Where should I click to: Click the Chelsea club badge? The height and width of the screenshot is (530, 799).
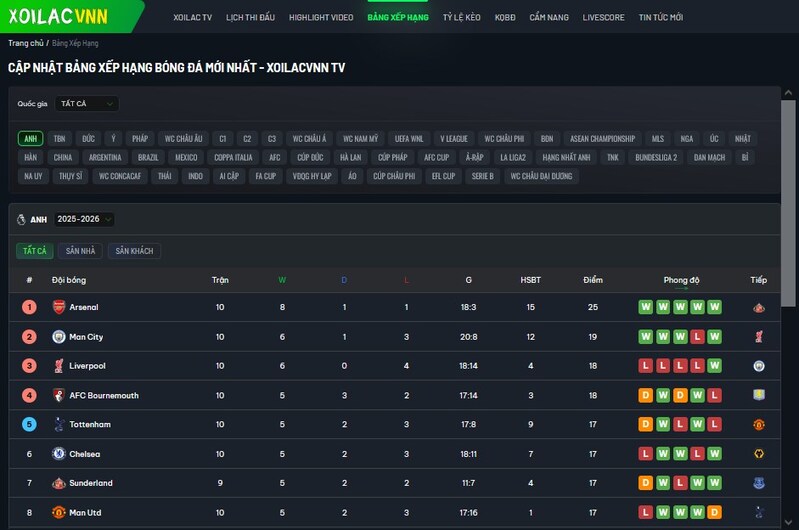(x=58, y=454)
